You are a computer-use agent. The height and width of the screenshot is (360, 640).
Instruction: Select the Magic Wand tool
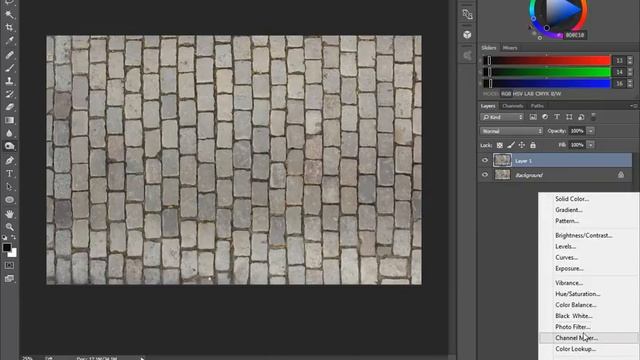(9, 15)
